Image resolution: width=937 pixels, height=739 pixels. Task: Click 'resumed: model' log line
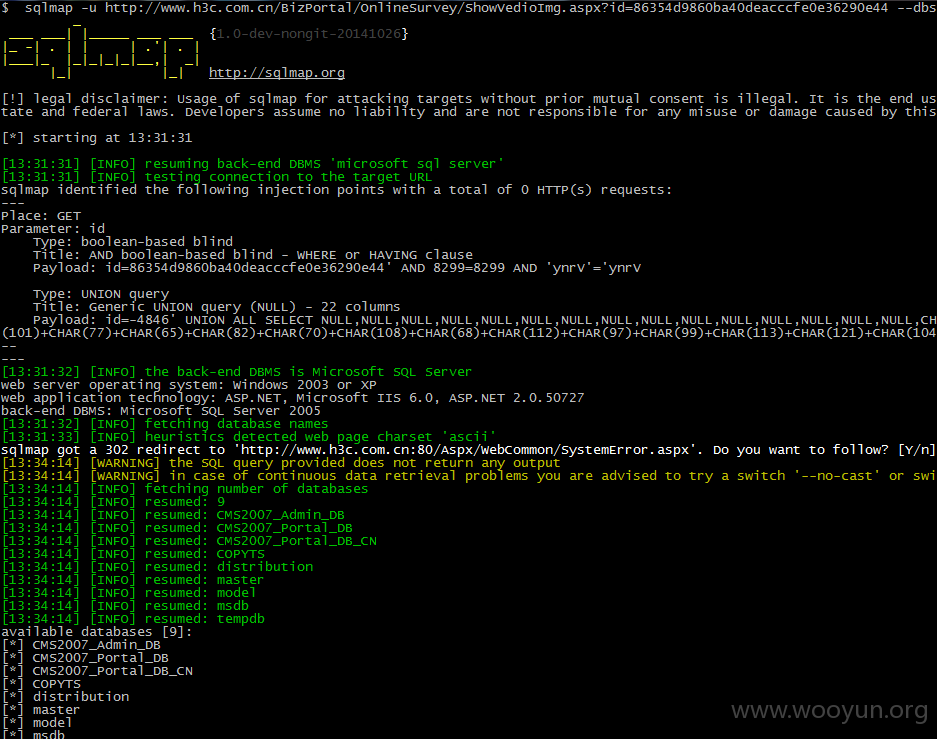pos(129,593)
